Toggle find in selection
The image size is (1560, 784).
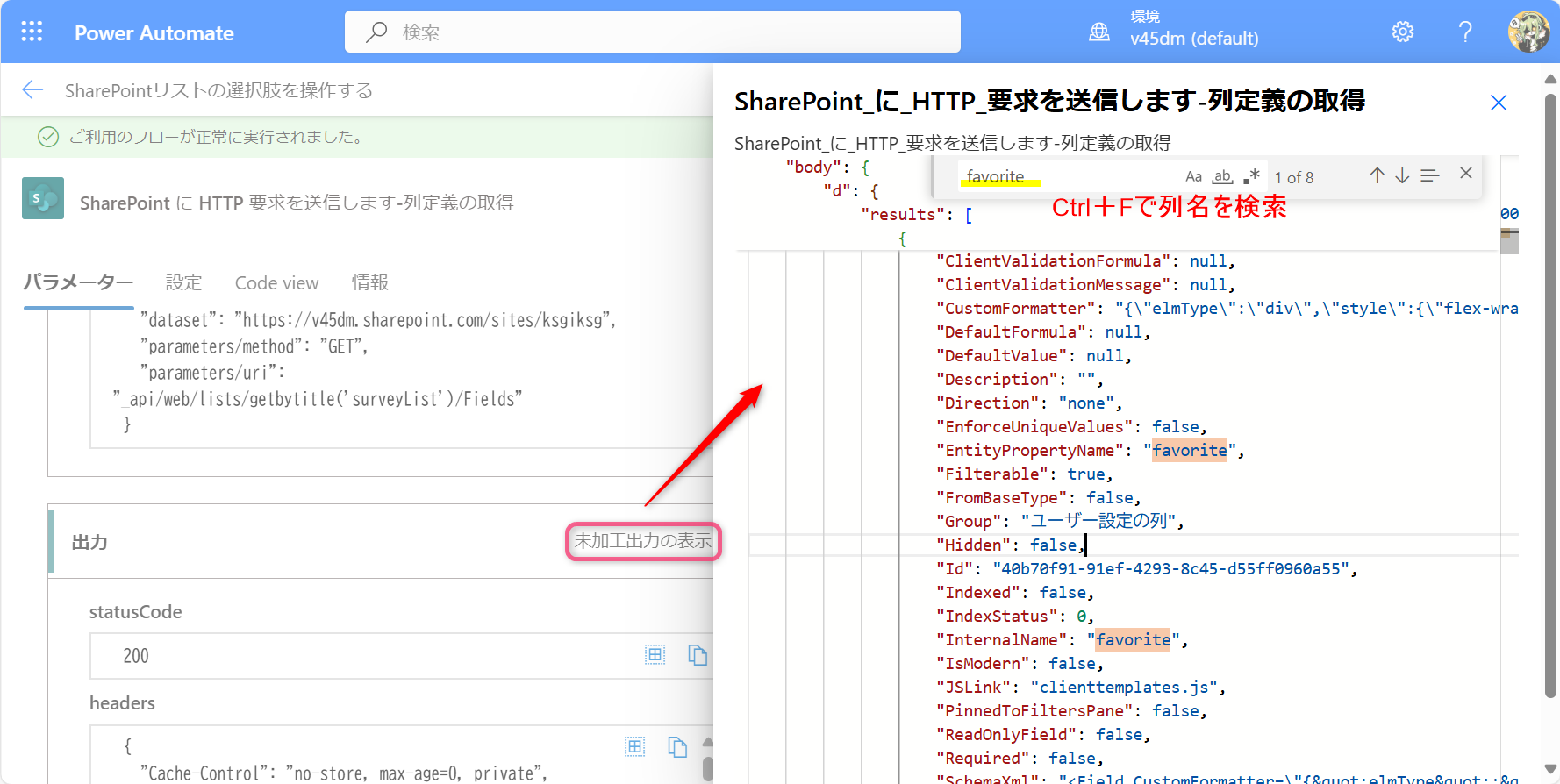(1430, 175)
